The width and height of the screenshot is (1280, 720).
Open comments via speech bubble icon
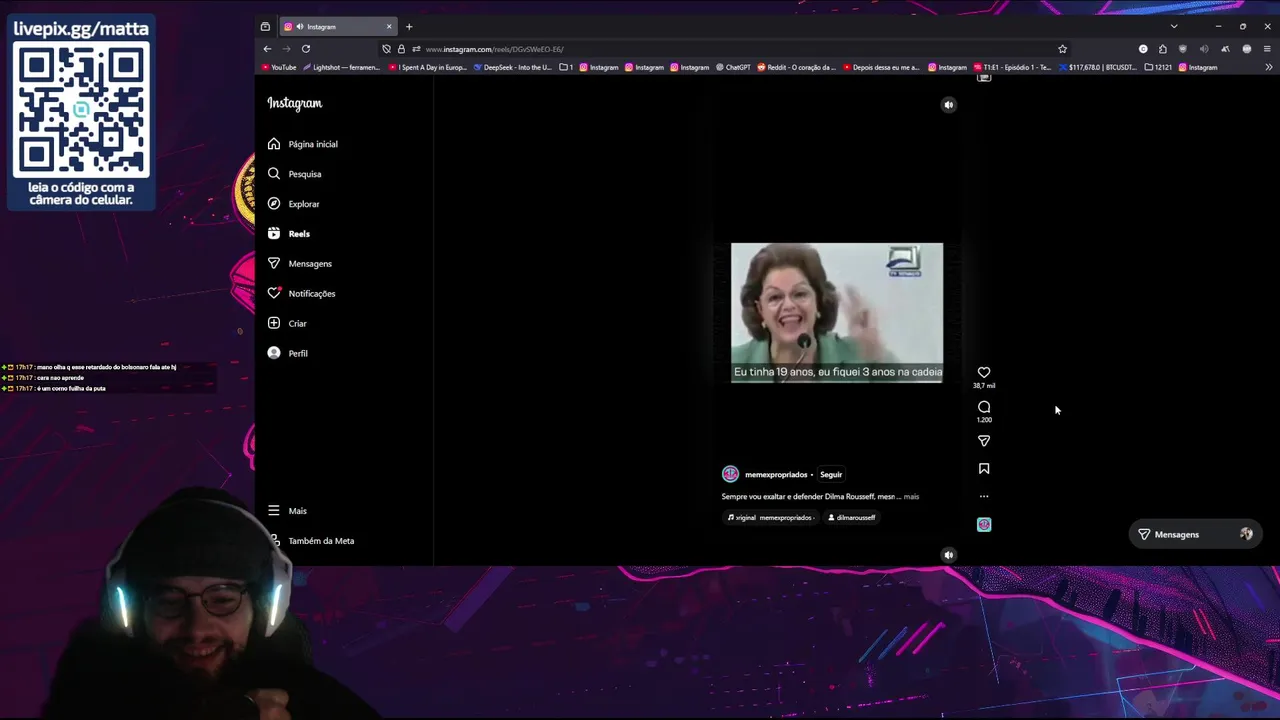[x=984, y=407]
